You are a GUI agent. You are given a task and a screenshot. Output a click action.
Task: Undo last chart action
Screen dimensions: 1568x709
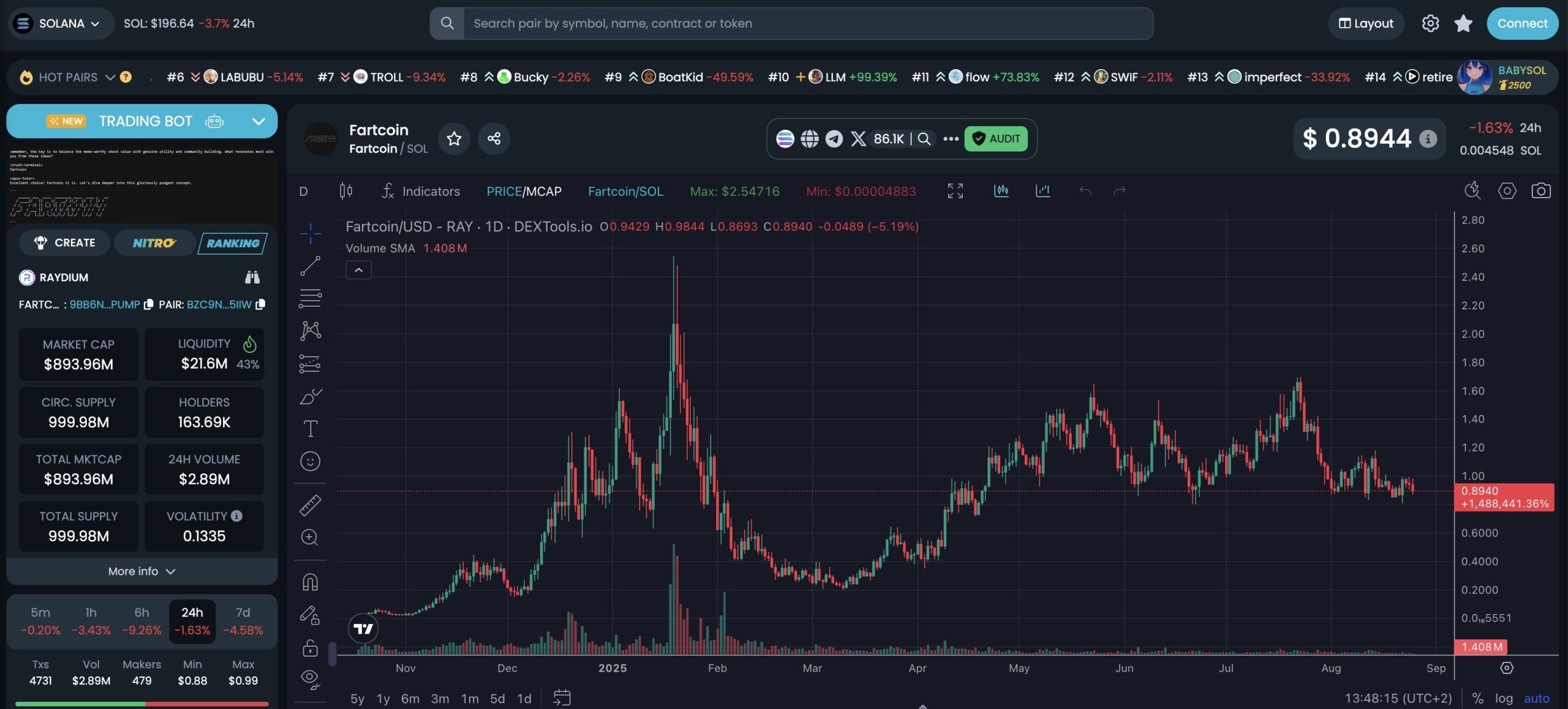1085,191
